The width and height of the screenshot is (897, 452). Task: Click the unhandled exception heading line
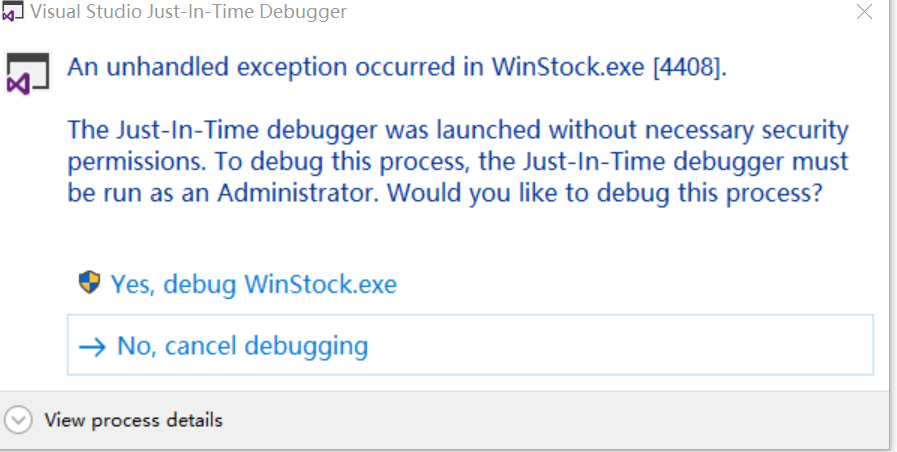coord(397,68)
